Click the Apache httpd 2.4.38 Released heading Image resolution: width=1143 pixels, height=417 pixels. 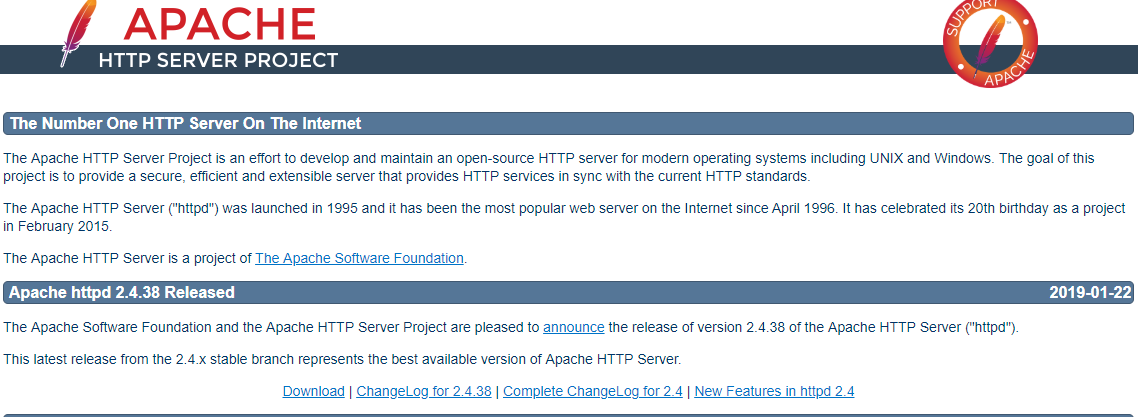click(122, 293)
